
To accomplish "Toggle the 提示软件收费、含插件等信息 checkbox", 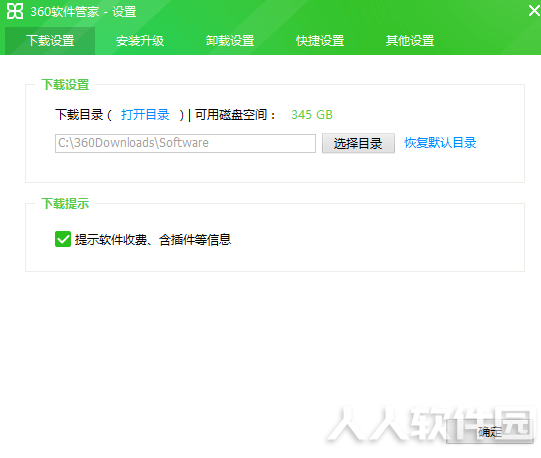I will click(63, 239).
